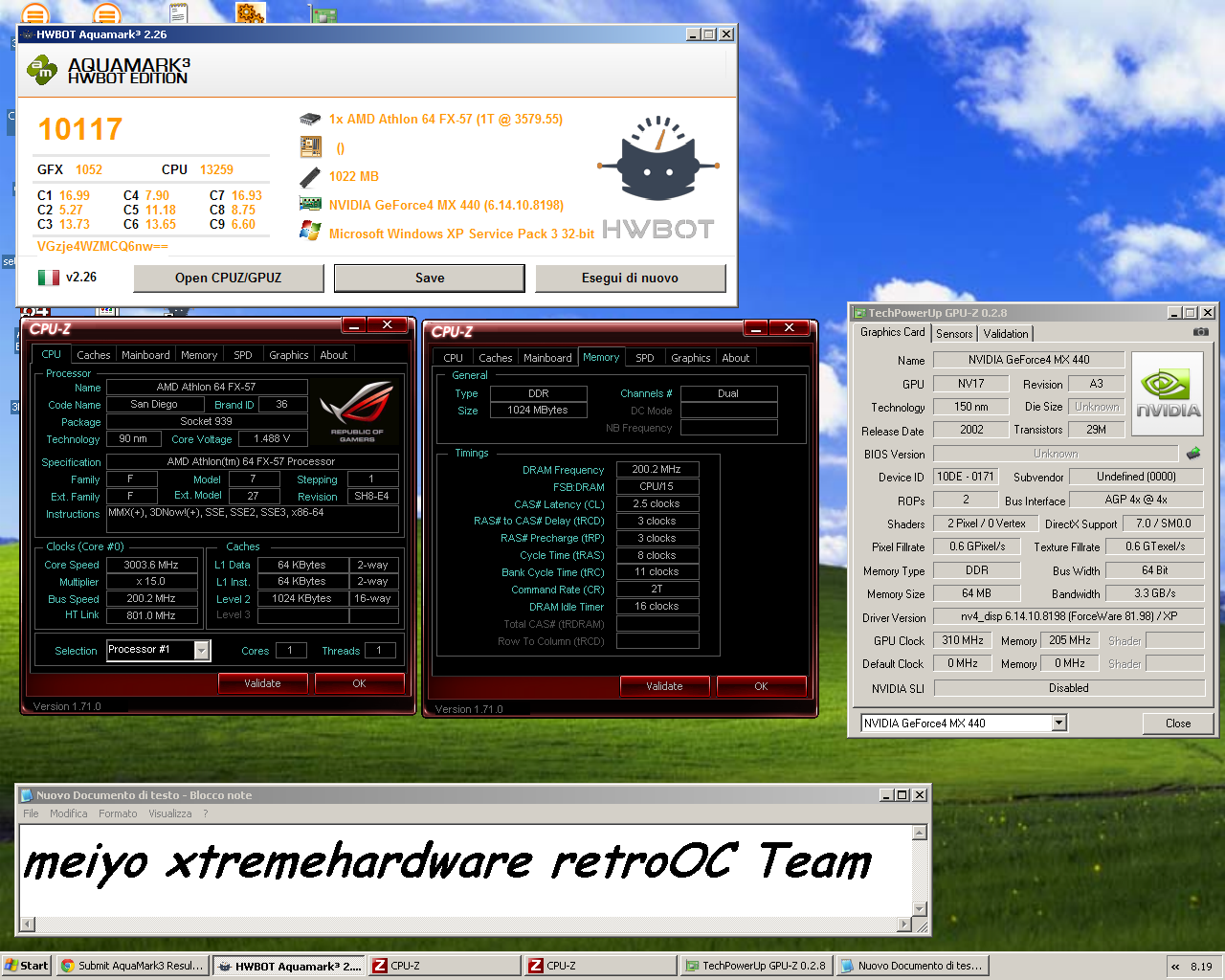Switch to Caches tab in left CPU-Z window
Viewport: 1225px width, 980px height.
[94, 355]
